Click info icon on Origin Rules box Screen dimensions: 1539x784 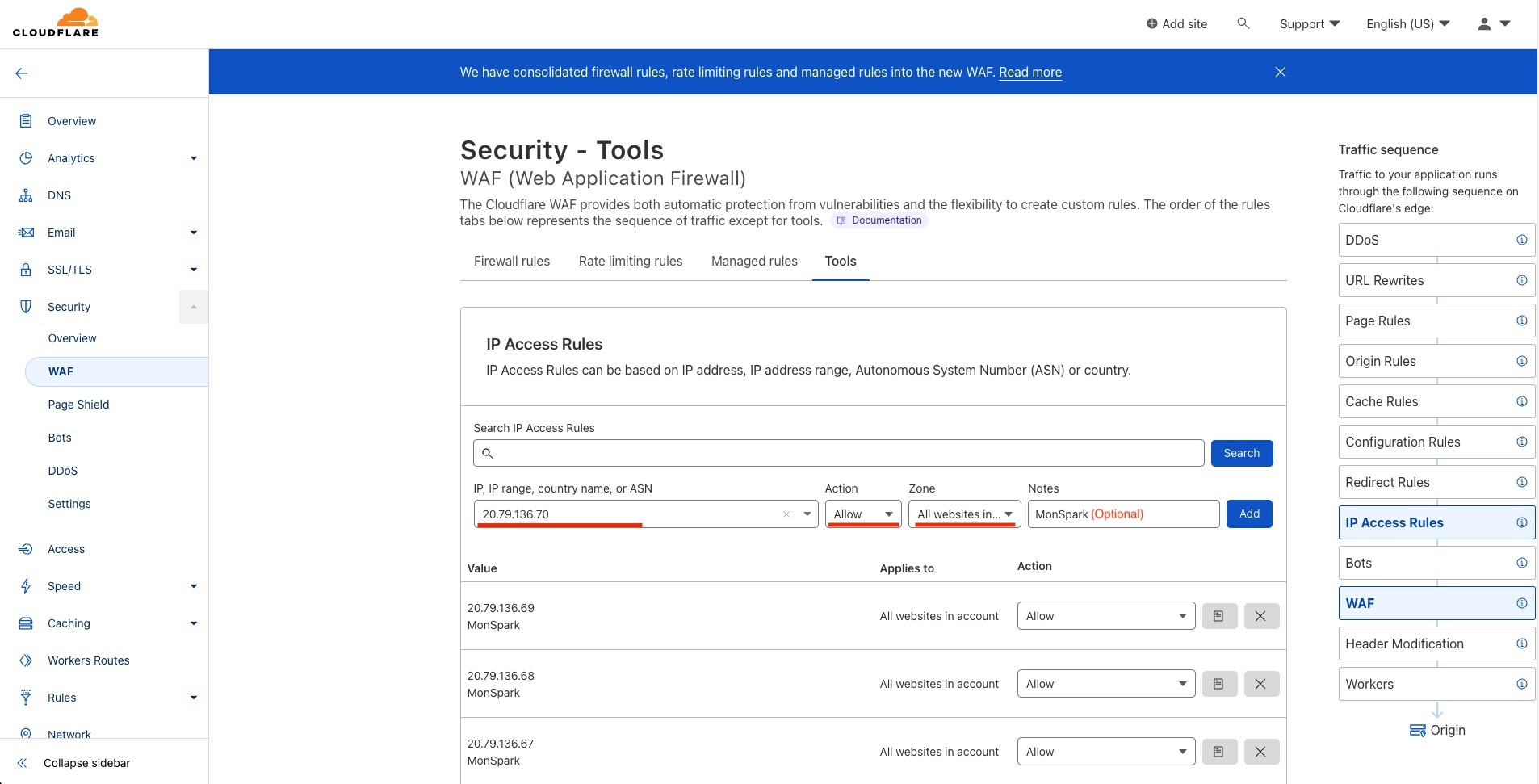[1522, 361]
